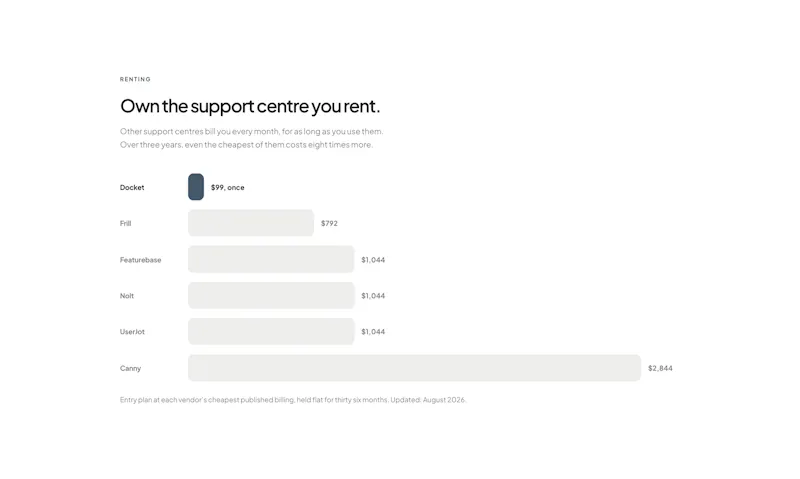The height and width of the screenshot is (479, 800).
Task: Click the footnote updated August 2026
Action: (293, 400)
